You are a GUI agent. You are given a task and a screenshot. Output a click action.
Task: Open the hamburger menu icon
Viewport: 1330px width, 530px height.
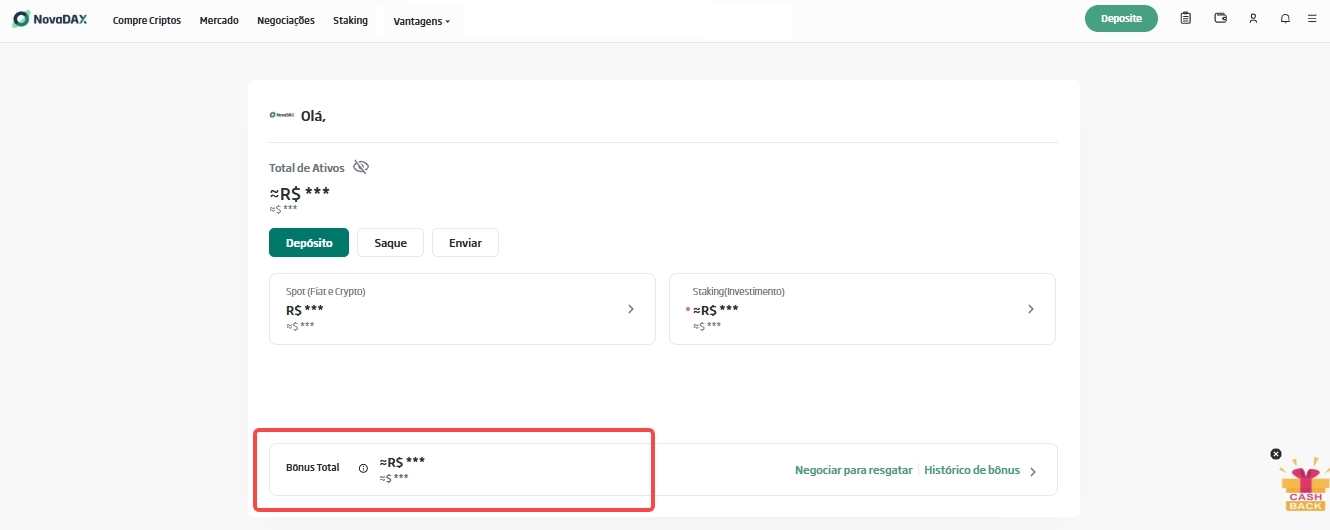[1312, 18]
